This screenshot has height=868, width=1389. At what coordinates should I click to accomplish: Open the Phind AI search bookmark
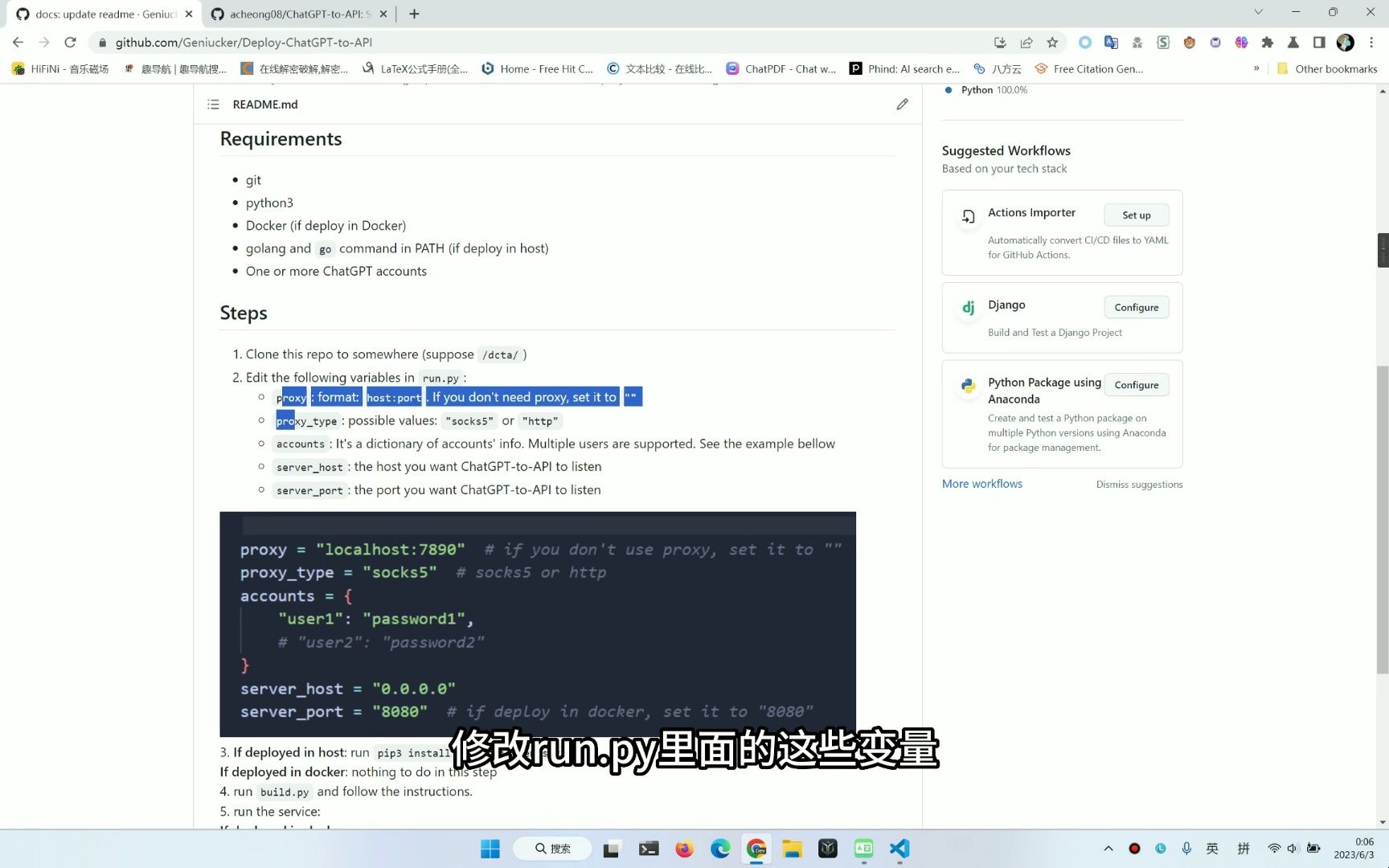(x=904, y=69)
